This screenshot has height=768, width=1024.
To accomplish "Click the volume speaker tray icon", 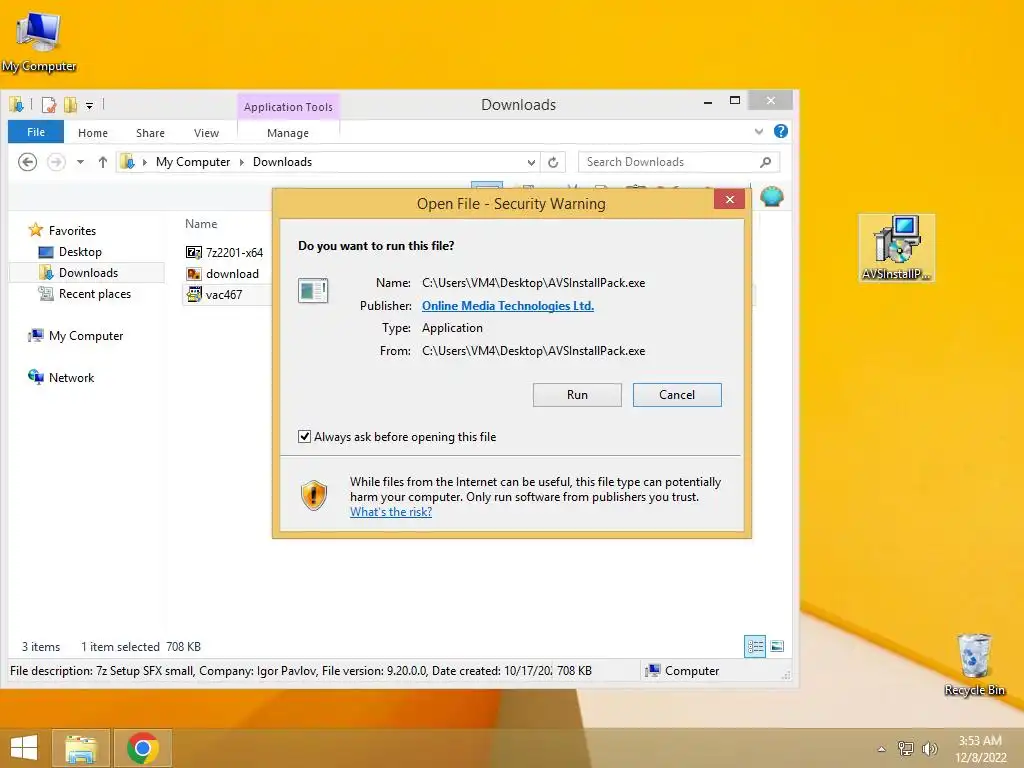I will [x=929, y=748].
